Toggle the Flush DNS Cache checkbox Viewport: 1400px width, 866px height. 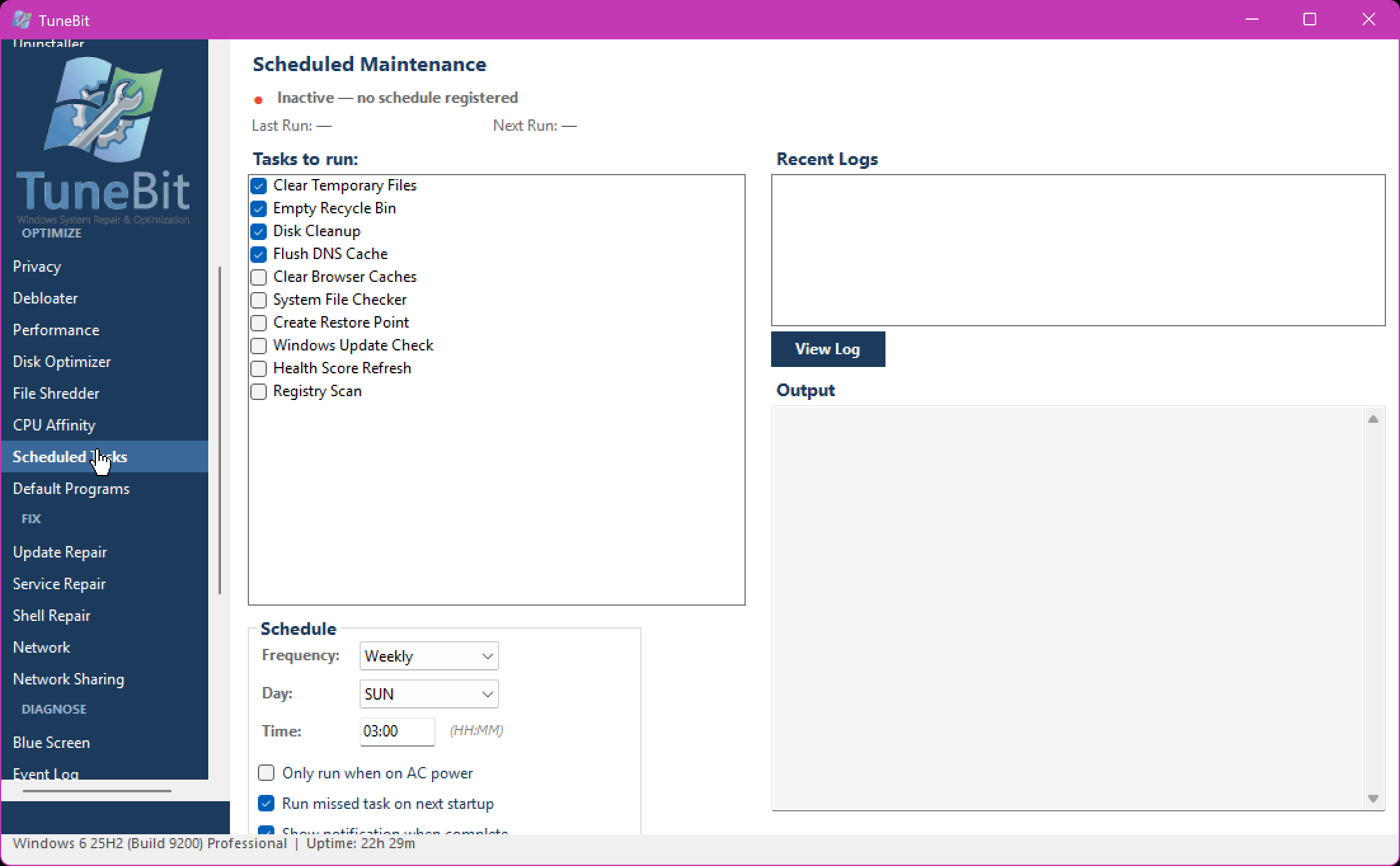click(x=259, y=255)
